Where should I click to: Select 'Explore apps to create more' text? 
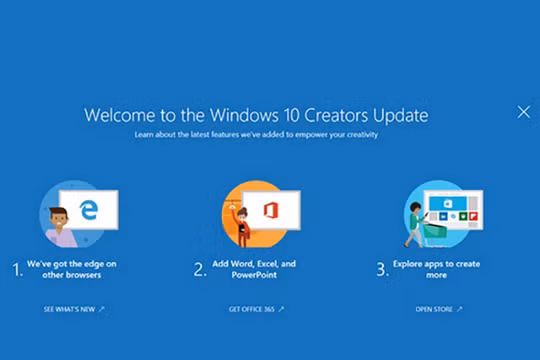pos(436,269)
